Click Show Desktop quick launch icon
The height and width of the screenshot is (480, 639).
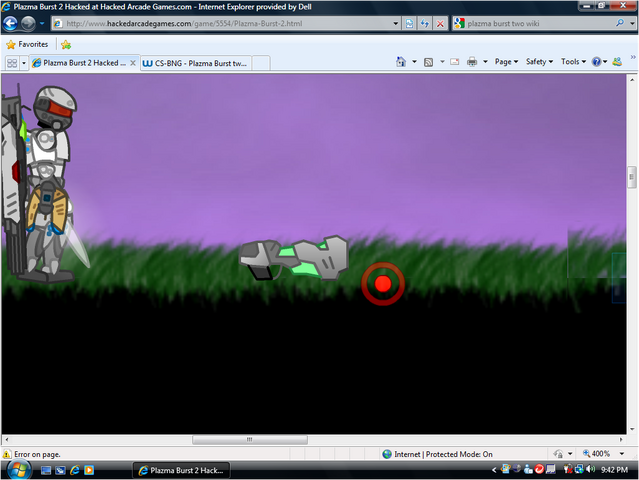(46, 471)
